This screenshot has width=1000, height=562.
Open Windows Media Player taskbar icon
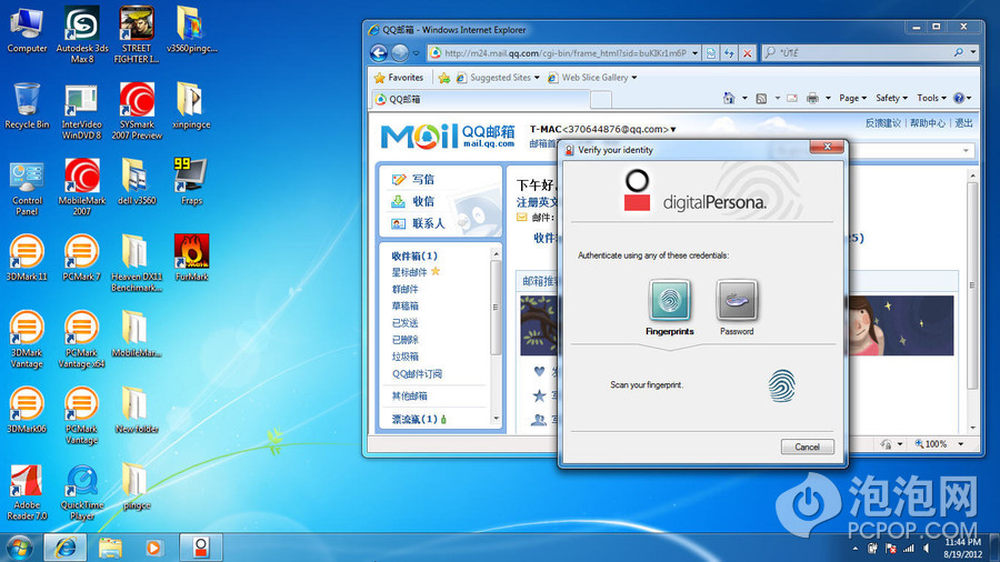[153, 547]
